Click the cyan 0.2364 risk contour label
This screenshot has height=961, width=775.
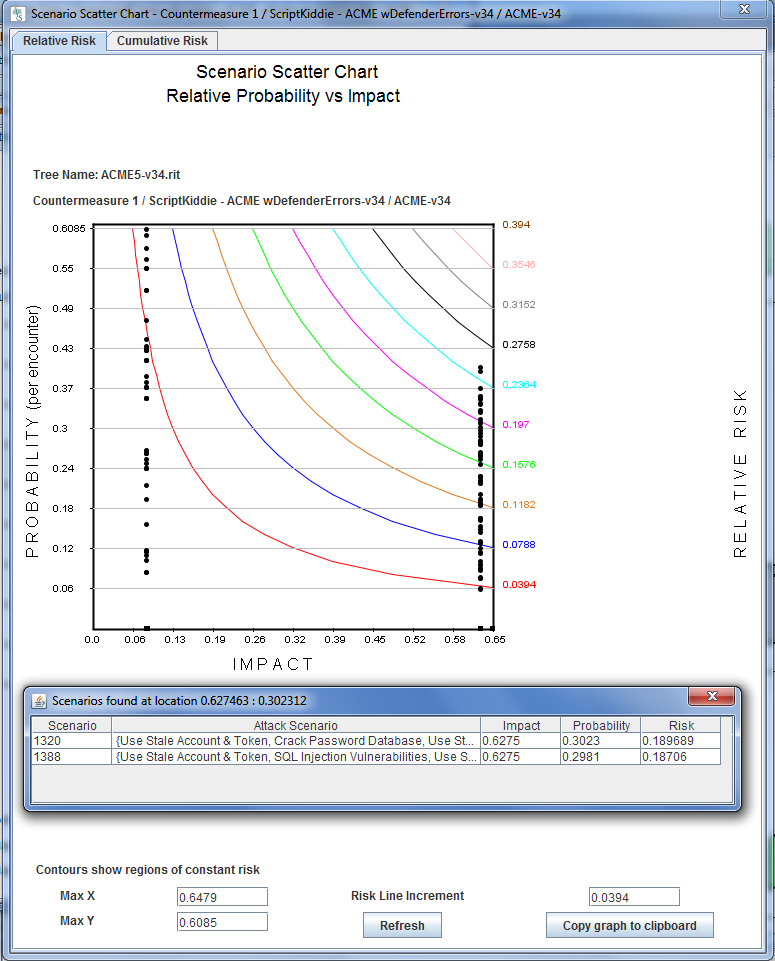point(519,385)
